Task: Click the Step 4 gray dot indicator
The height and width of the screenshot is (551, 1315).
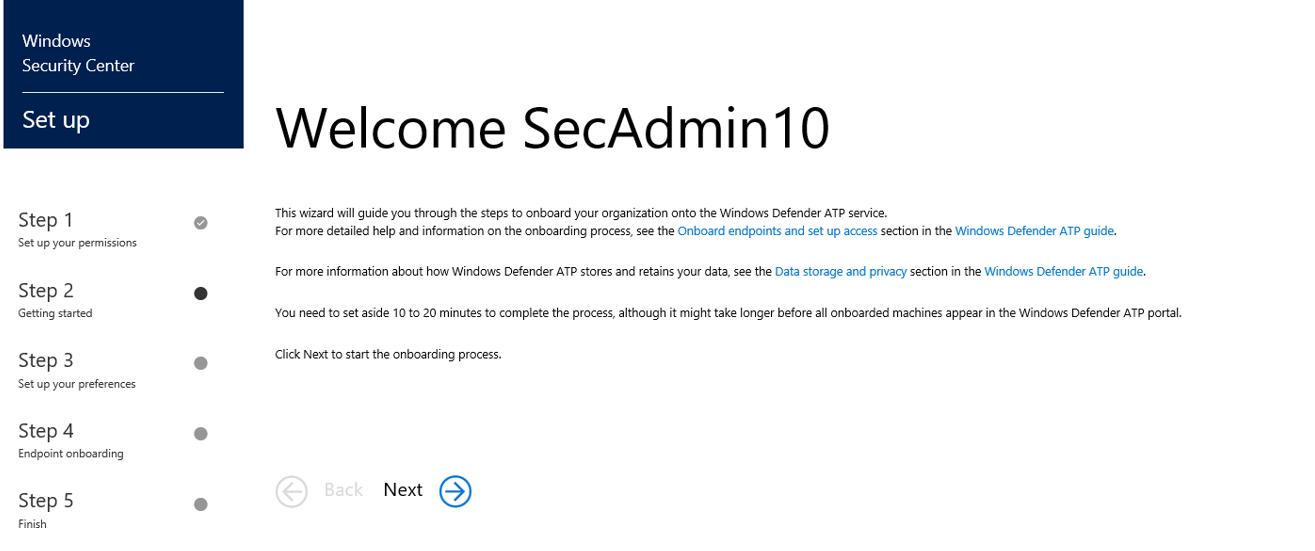Action: pyautogui.click(x=201, y=434)
